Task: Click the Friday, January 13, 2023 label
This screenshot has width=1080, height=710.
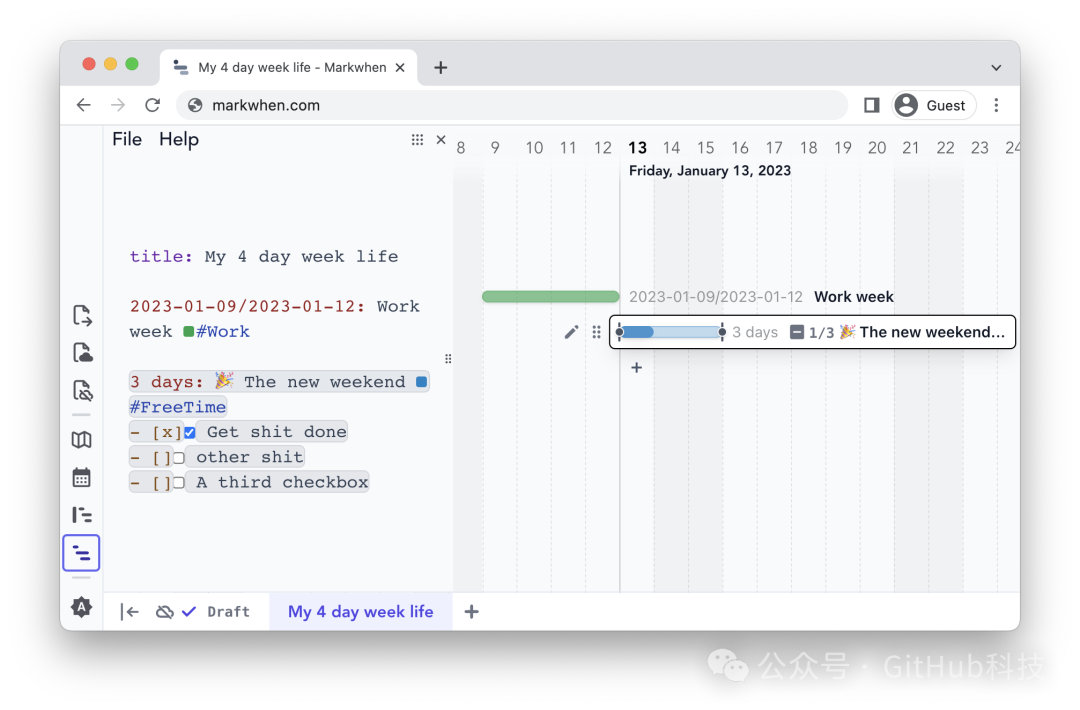Action: 709,171
